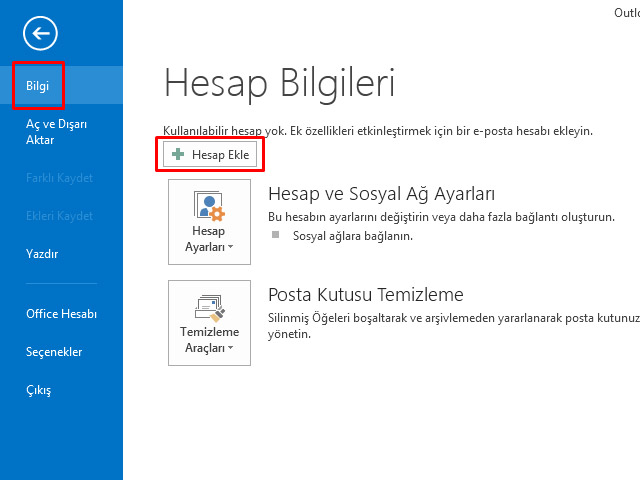The width and height of the screenshot is (640, 480).
Task: Select the Bilgi tab in sidebar
Action: (38, 87)
